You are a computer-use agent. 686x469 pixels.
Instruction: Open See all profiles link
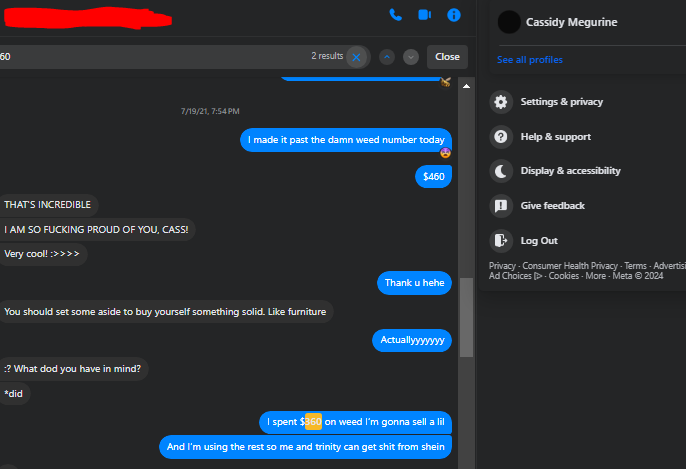tap(529, 60)
